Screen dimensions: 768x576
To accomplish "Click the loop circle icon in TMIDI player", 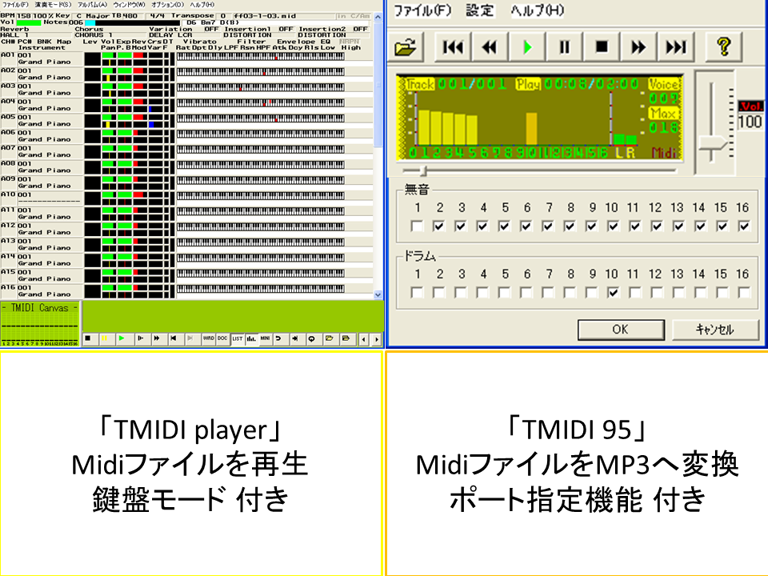I will pyautogui.click(x=312, y=338).
